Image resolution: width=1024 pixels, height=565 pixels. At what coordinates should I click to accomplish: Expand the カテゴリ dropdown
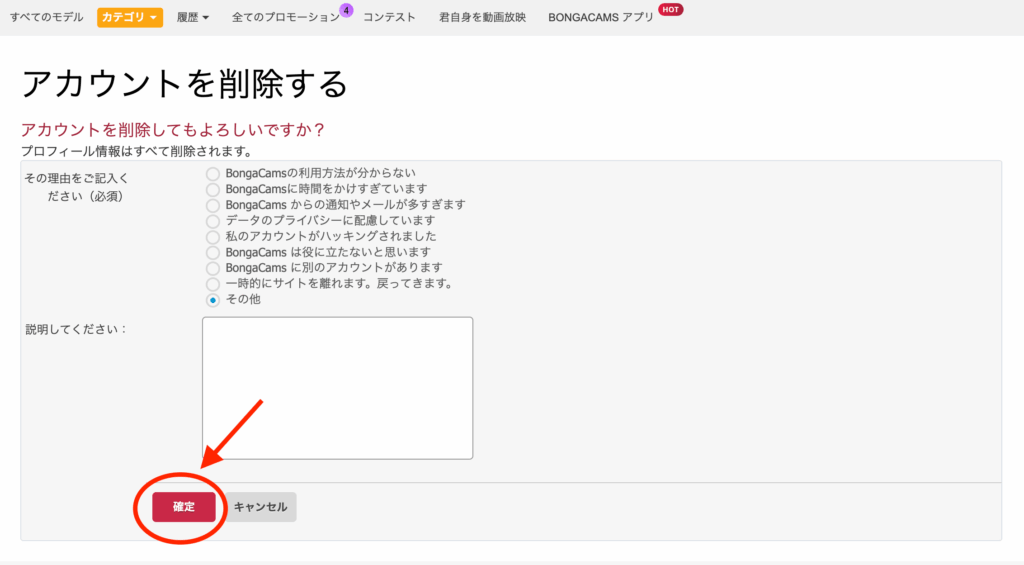pos(129,18)
